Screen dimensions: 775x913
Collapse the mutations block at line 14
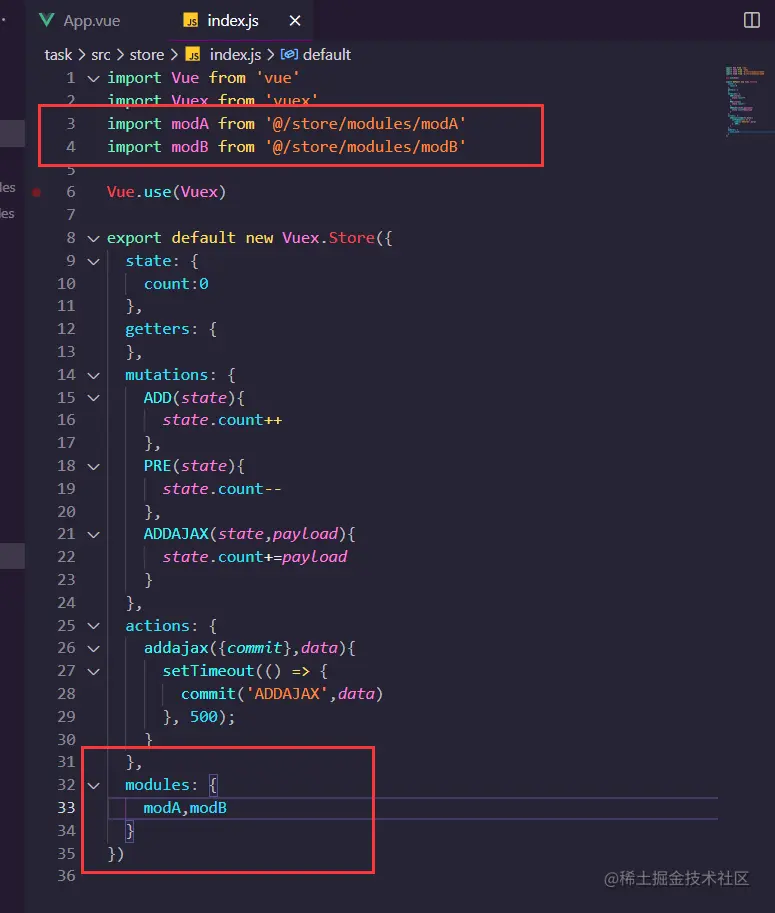[94, 376]
